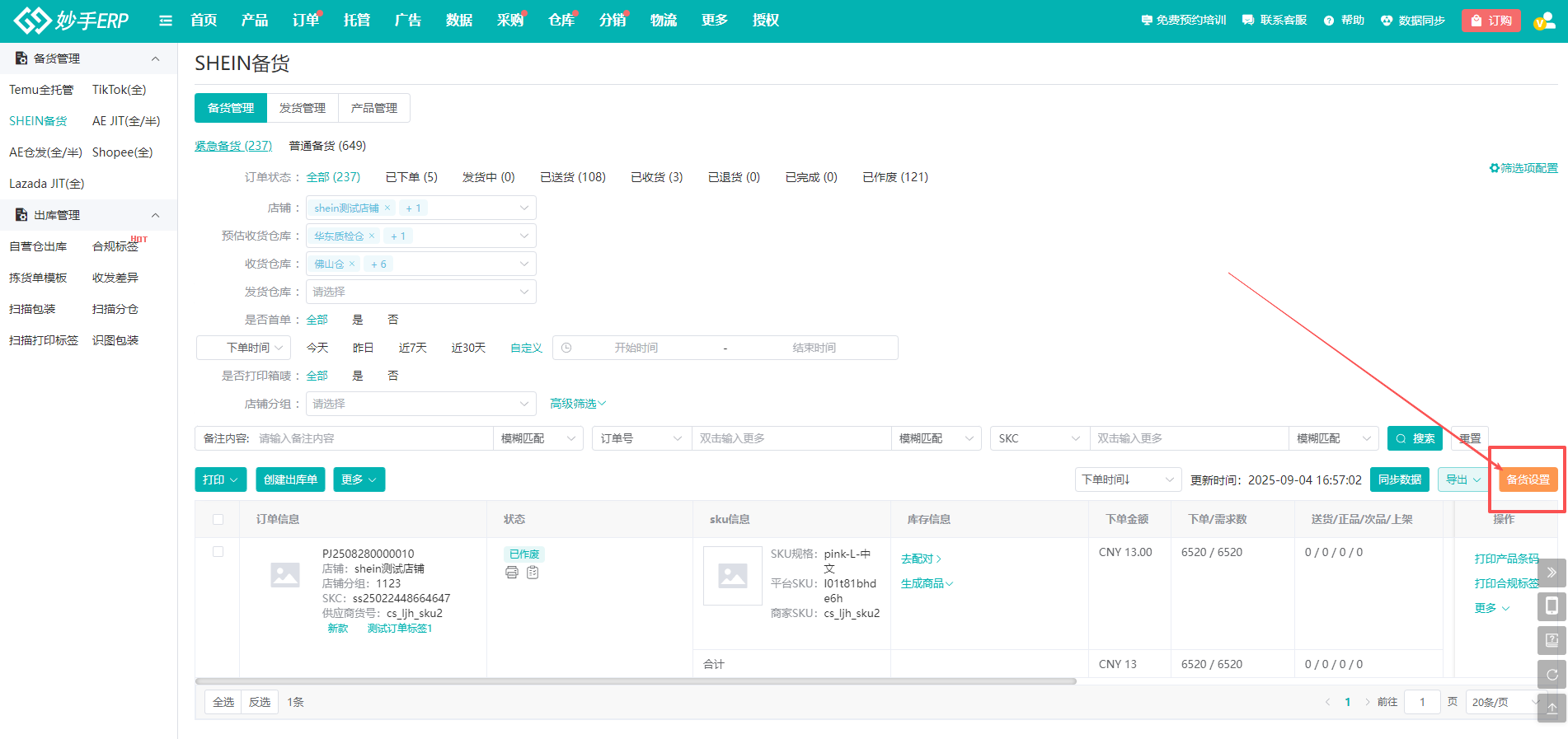Select 否 for 是否首单

pos(393,320)
